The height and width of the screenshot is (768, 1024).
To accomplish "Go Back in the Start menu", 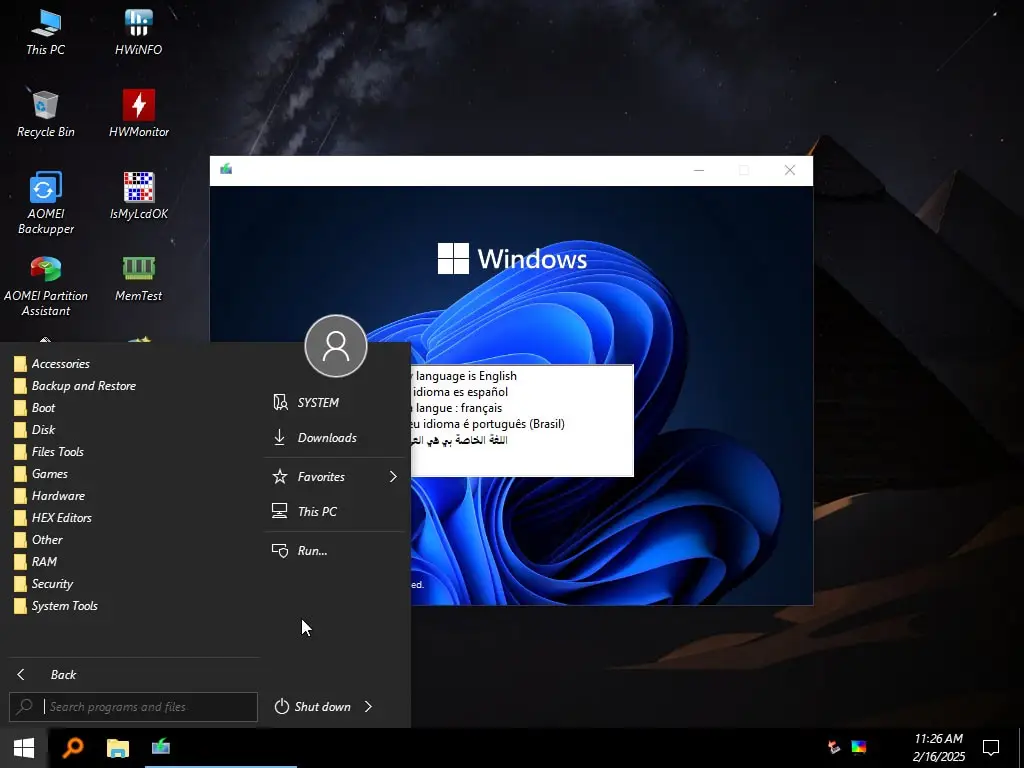I will (62, 675).
